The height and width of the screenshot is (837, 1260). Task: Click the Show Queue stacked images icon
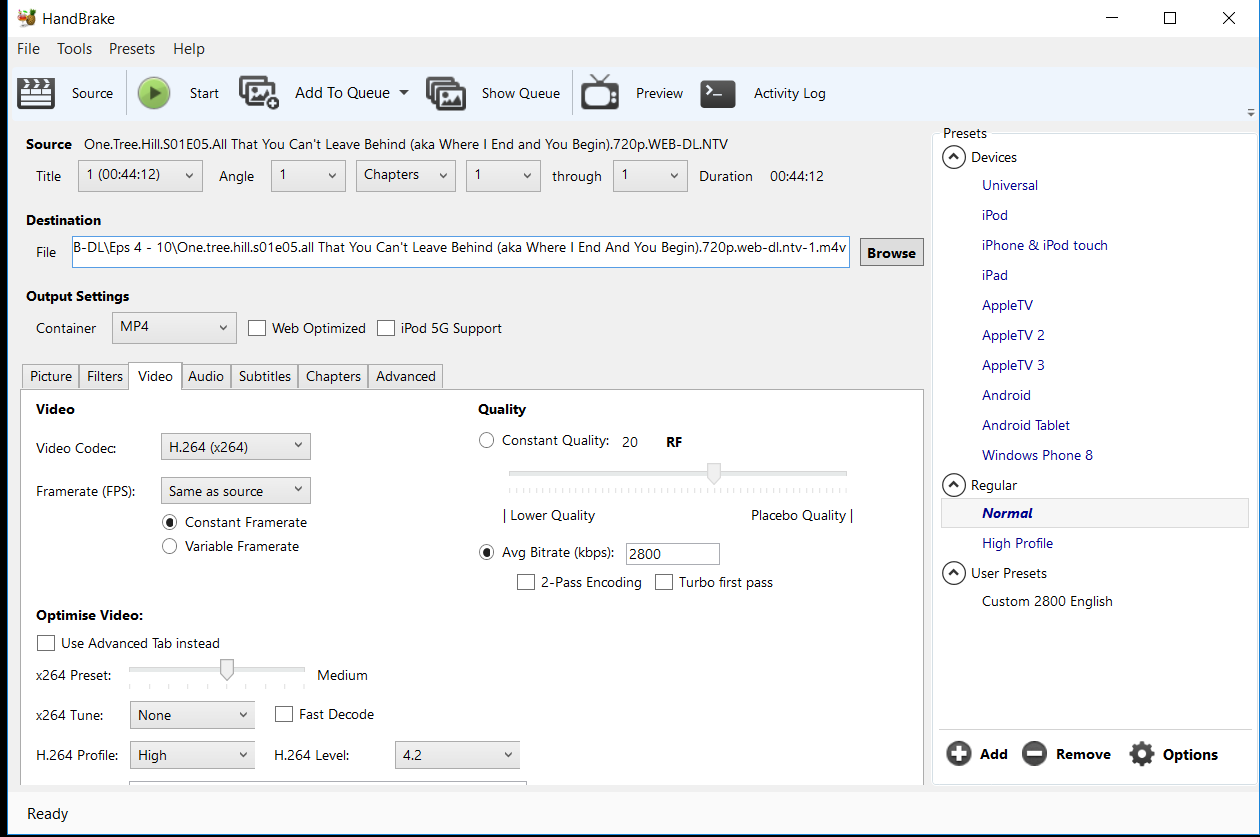point(446,93)
